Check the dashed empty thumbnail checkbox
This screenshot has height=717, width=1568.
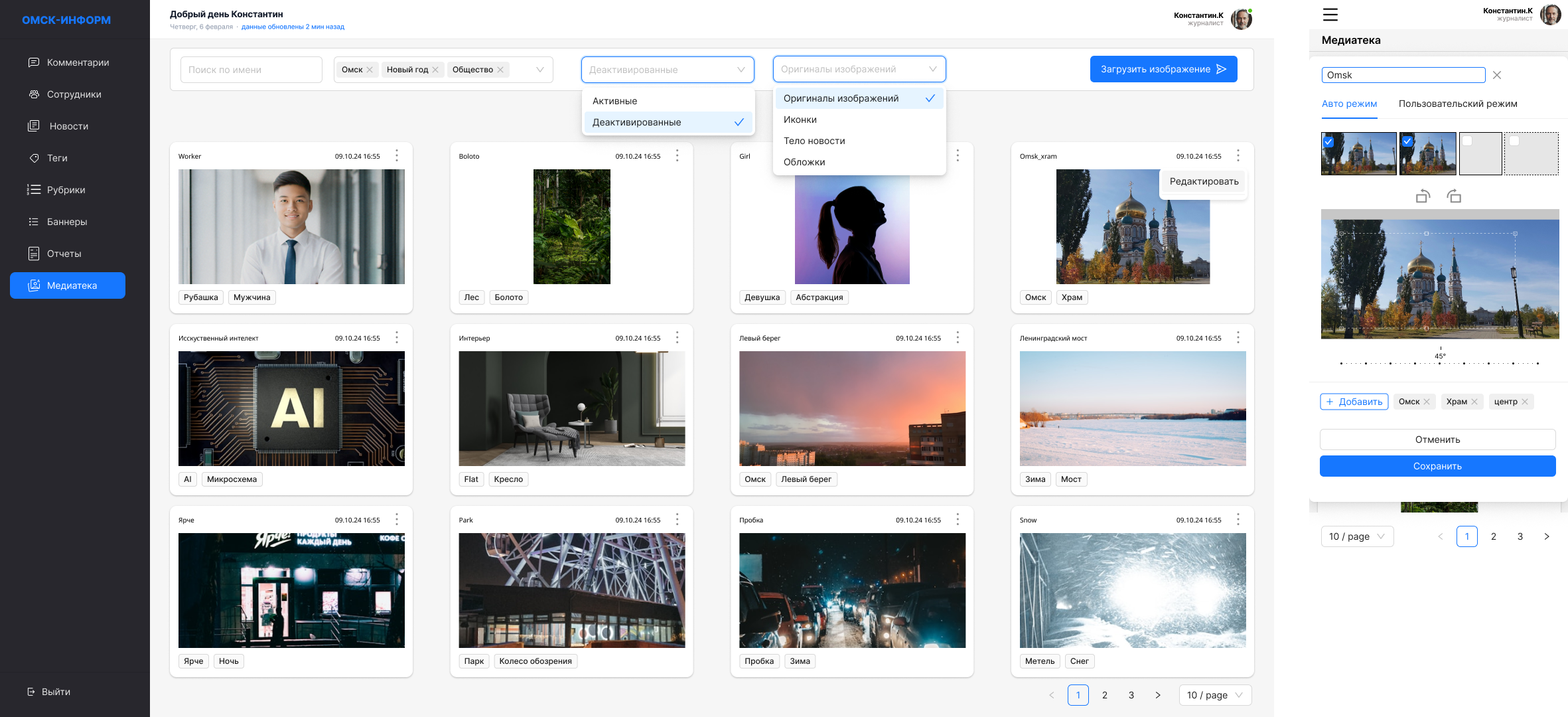1514,141
